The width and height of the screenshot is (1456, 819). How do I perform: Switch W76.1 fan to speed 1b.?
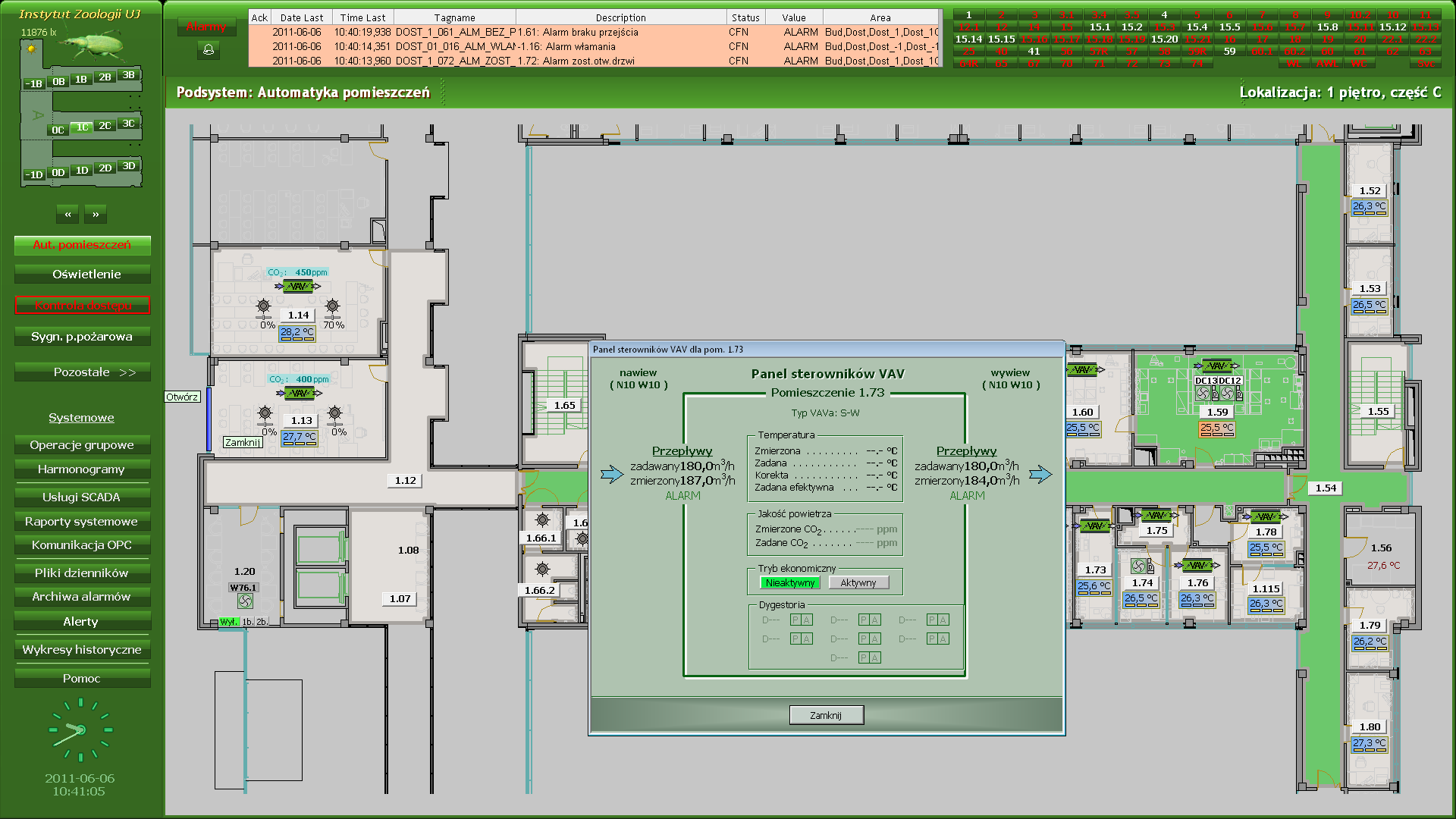click(247, 622)
